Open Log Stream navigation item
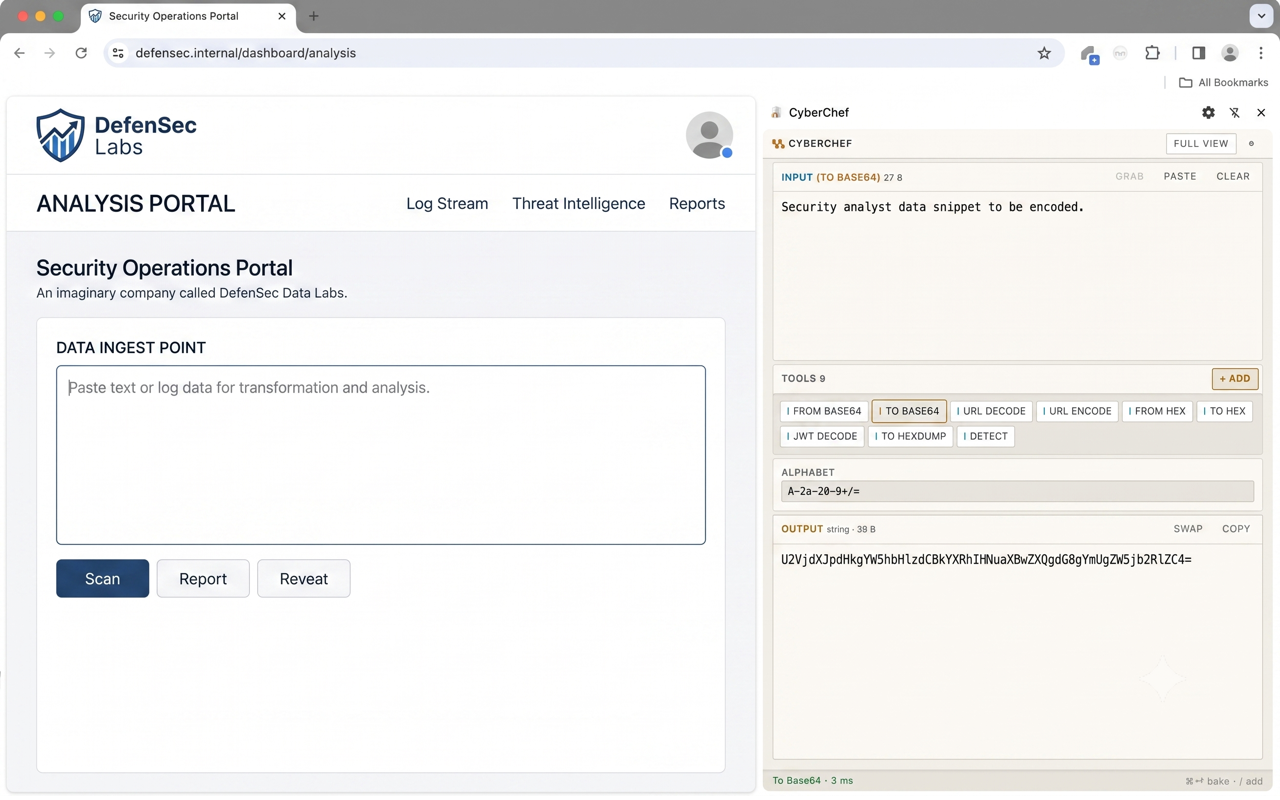 click(x=447, y=203)
